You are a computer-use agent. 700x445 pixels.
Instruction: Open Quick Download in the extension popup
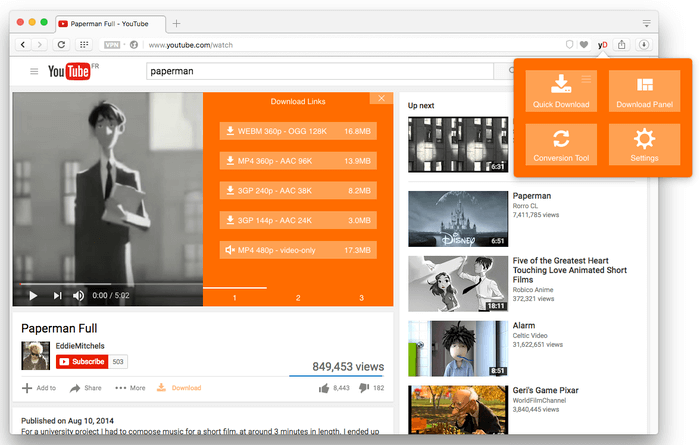pos(561,90)
